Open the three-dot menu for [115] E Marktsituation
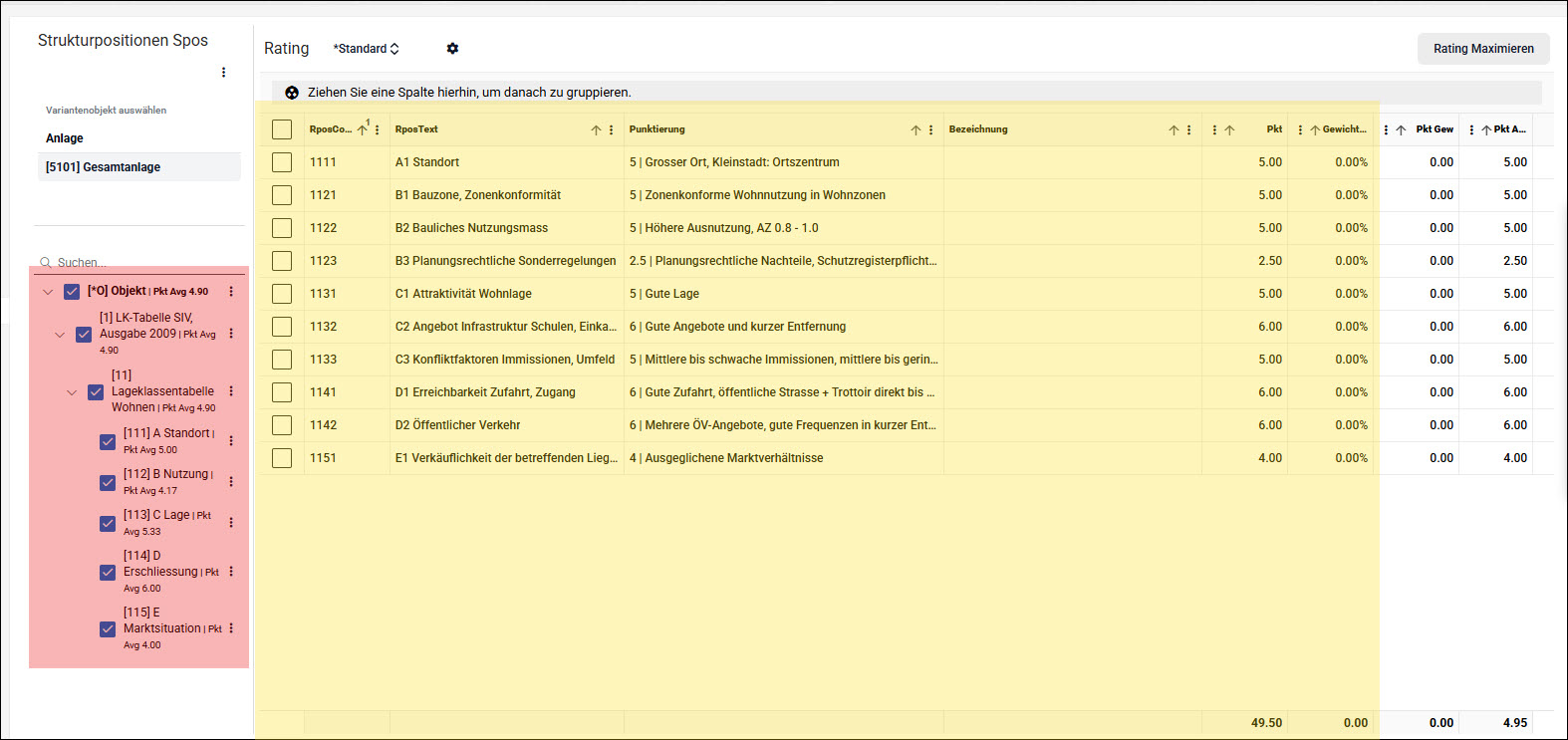The width and height of the screenshot is (1568, 740). point(231,628)
